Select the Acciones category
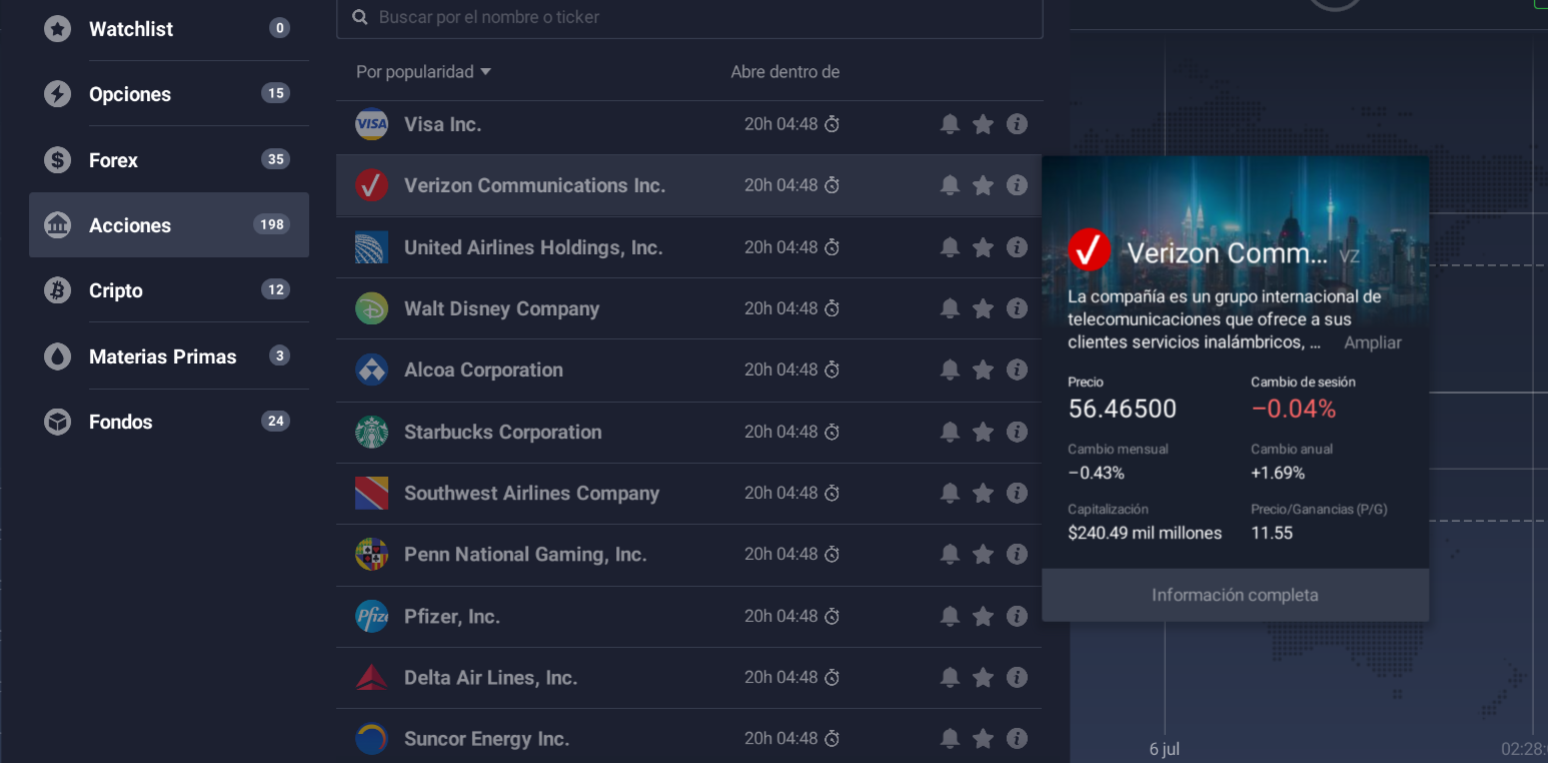 169,225
